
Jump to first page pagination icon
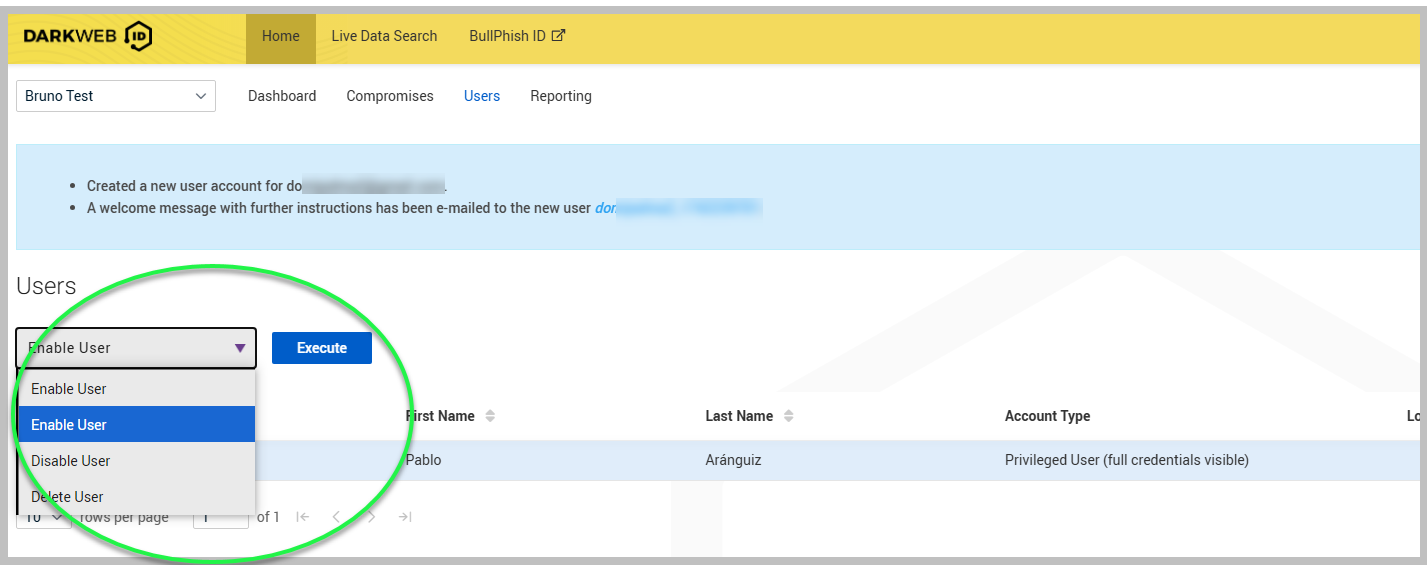click(x=303, y=517)
